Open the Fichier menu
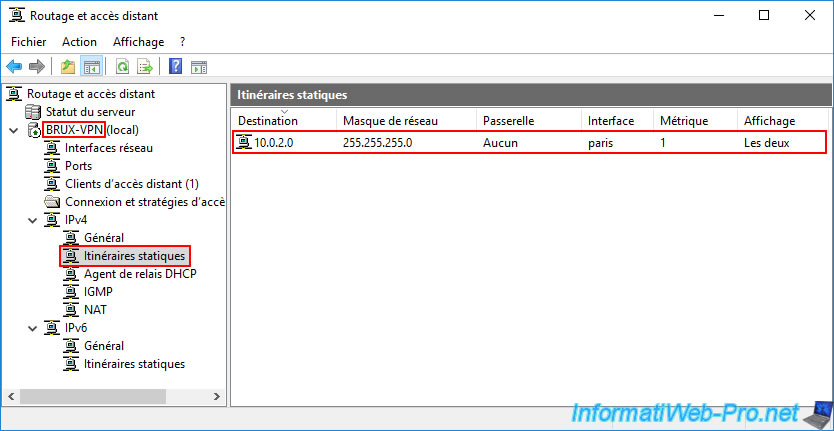Screen dimensions: 834x431 (x=29, y=42)
